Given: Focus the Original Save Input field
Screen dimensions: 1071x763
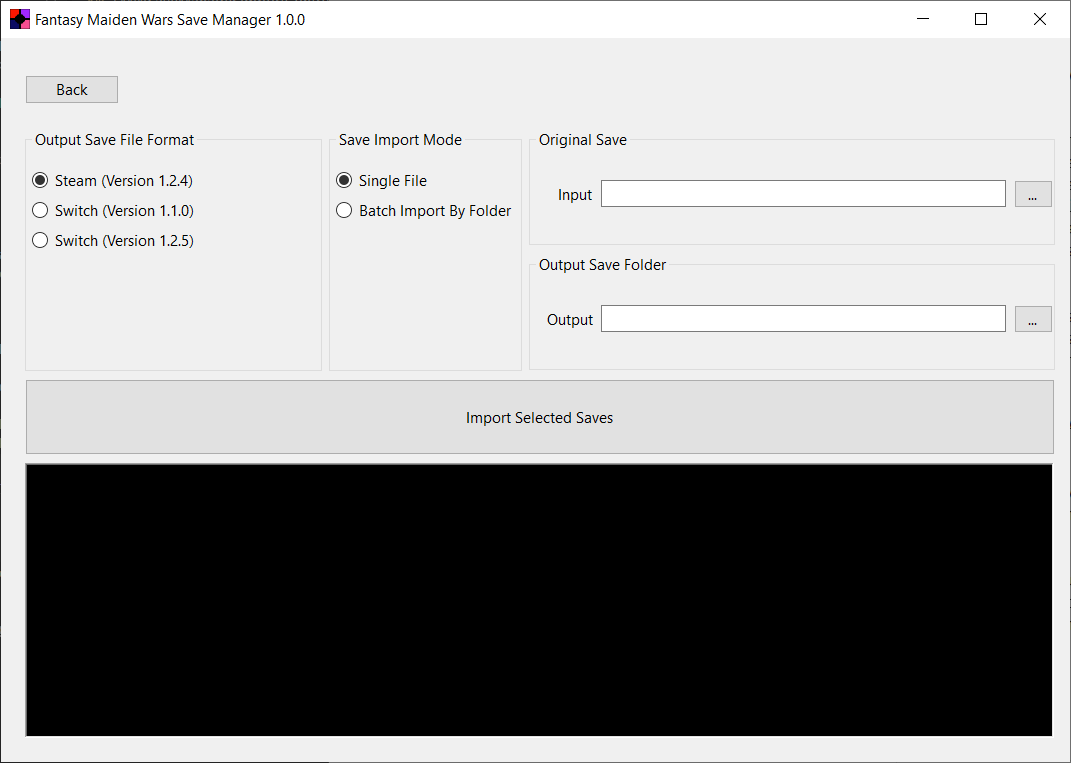Looking at the screenshot, I should [x=803, y=193].
